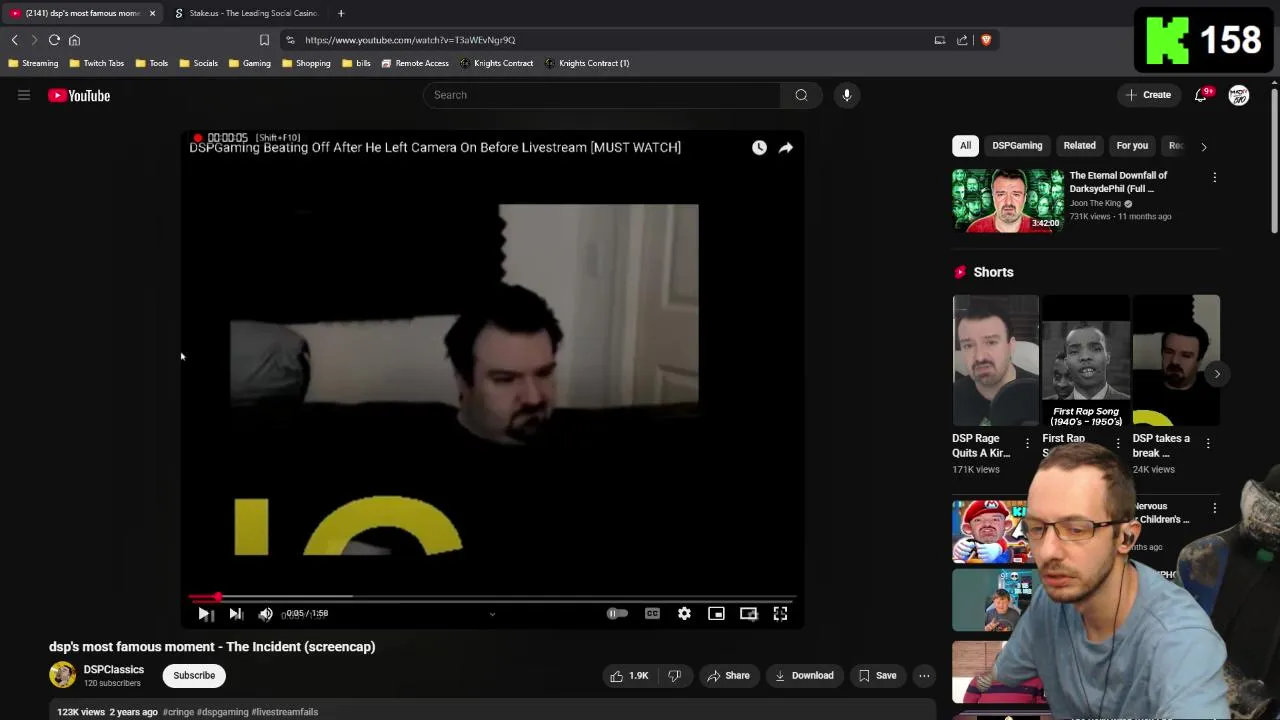This screenshot has height=720, width=1280.
Task: Like the video (1.9K thumbs up)
Action: pyautogui.click(x=629, y=676)
